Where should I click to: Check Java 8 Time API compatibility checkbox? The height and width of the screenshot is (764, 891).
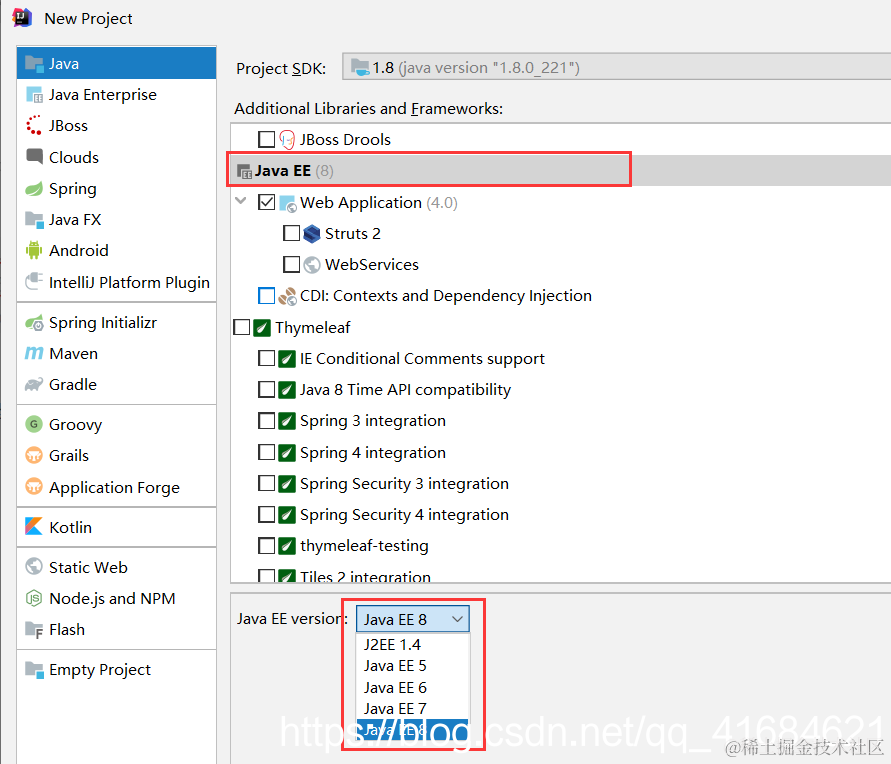267,389
